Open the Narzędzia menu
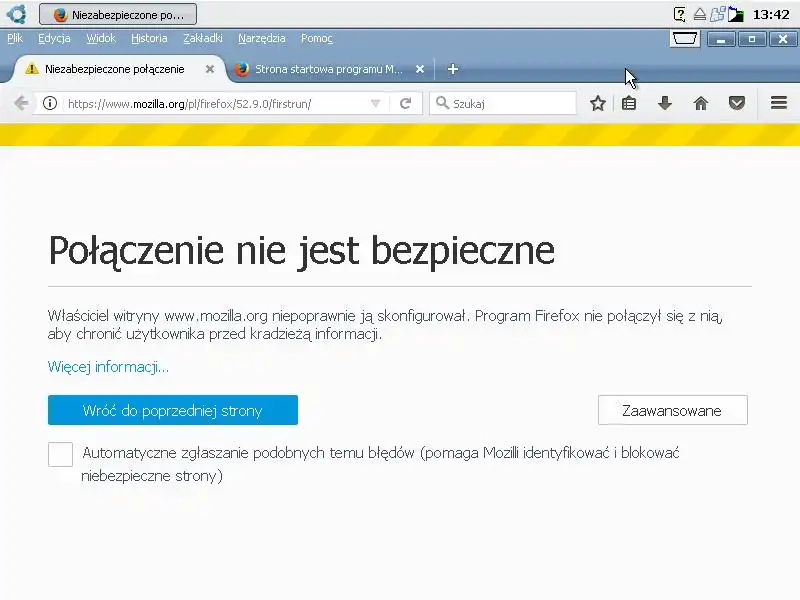Screen dimensions: 800x600 pyautogui.click(x=262, y=38)
